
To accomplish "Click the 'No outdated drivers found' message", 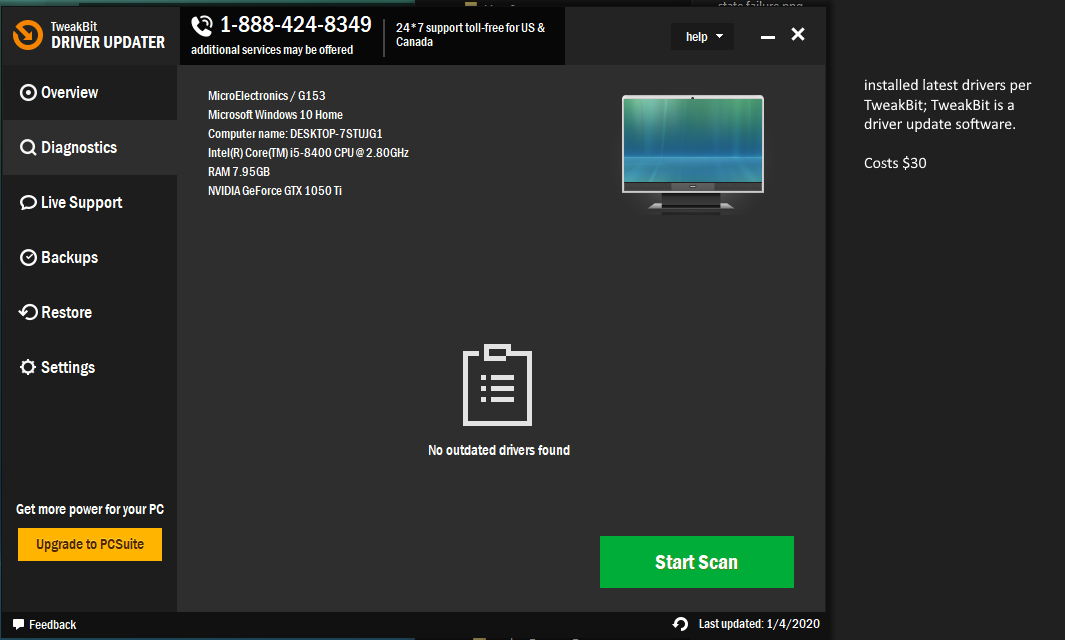I will pyautogui.click(x=499, y=450).
